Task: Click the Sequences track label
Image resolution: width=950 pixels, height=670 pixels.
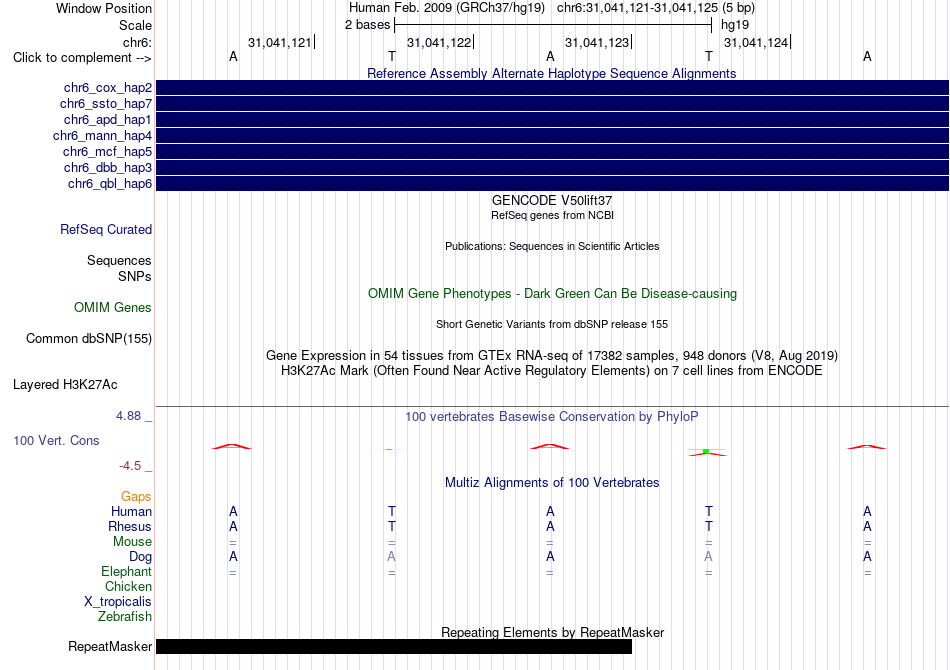Action: 119,260
